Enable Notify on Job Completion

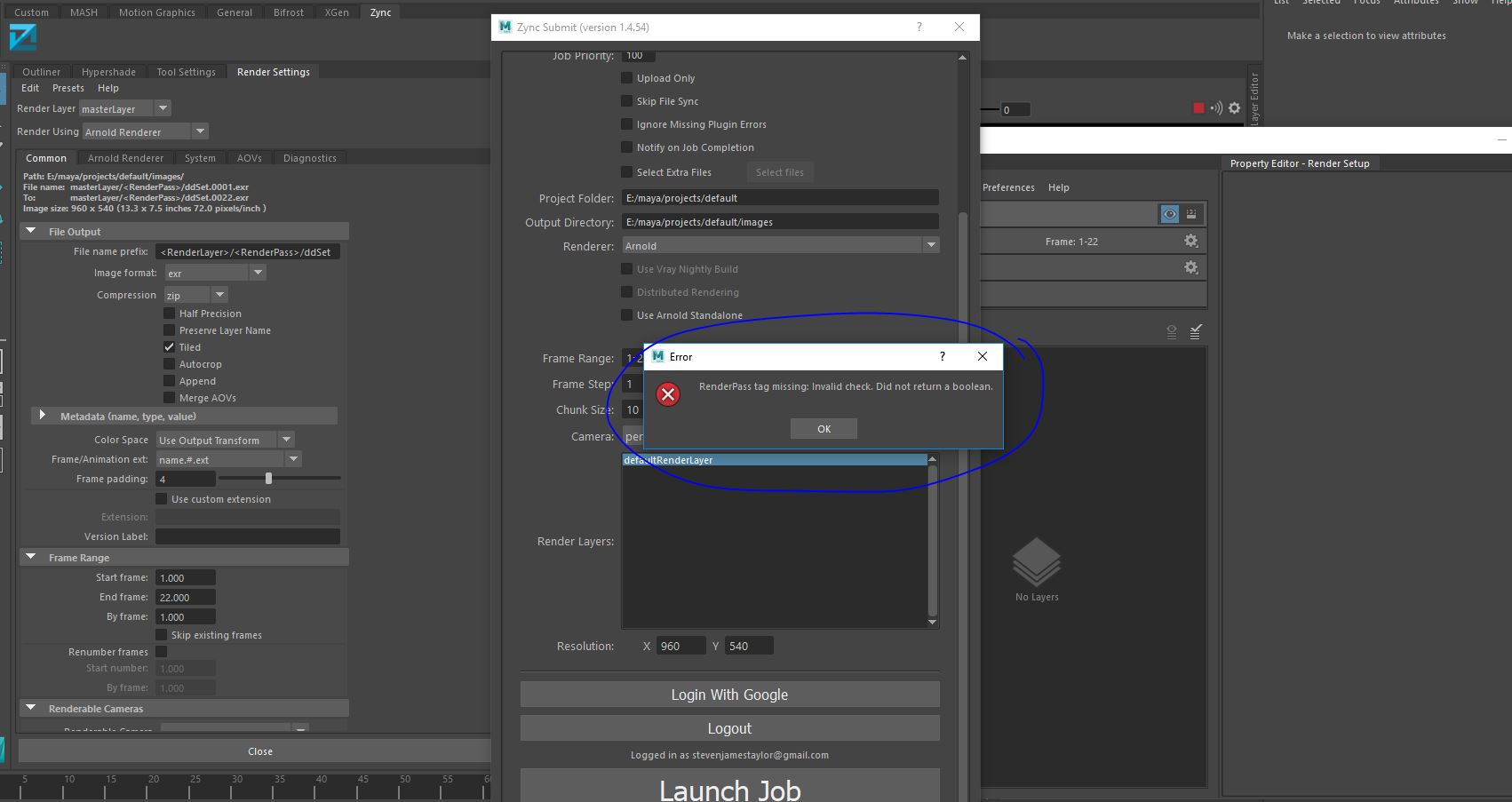[x=626, y=147]
